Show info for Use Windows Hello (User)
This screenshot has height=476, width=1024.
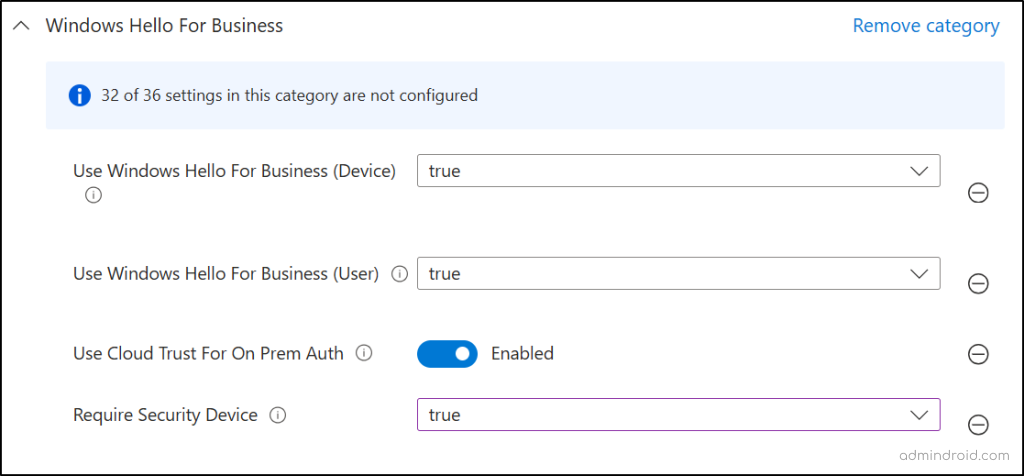[399, 274]
